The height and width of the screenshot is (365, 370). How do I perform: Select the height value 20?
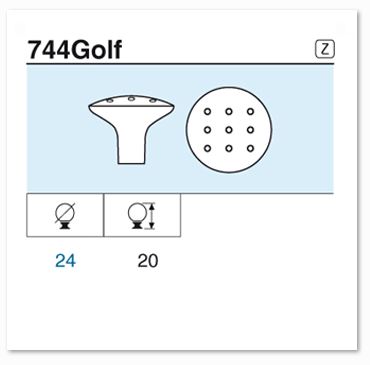(148, 261)
